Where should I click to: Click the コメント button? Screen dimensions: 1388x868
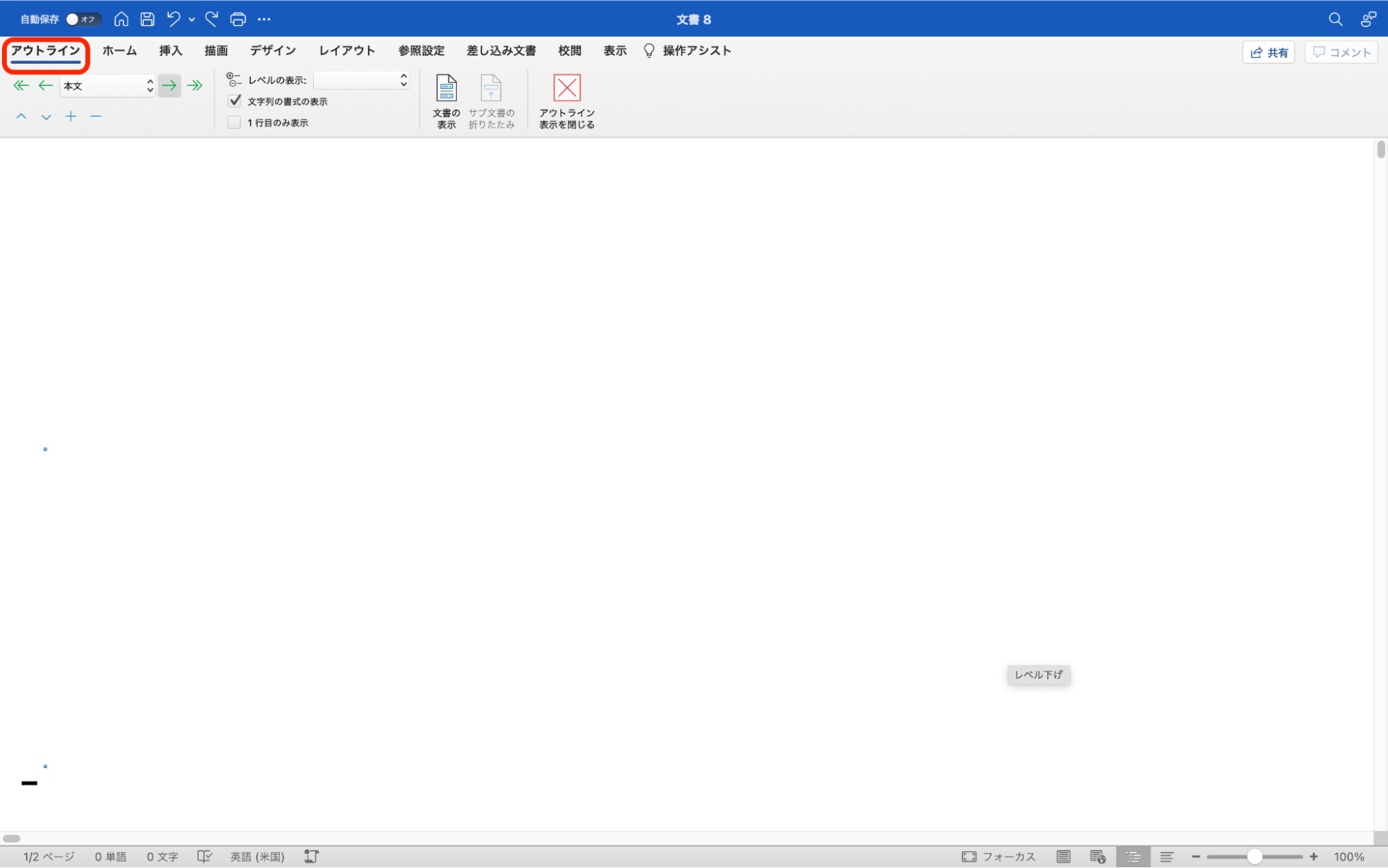pyautogui.click(x=1341, y=53)
